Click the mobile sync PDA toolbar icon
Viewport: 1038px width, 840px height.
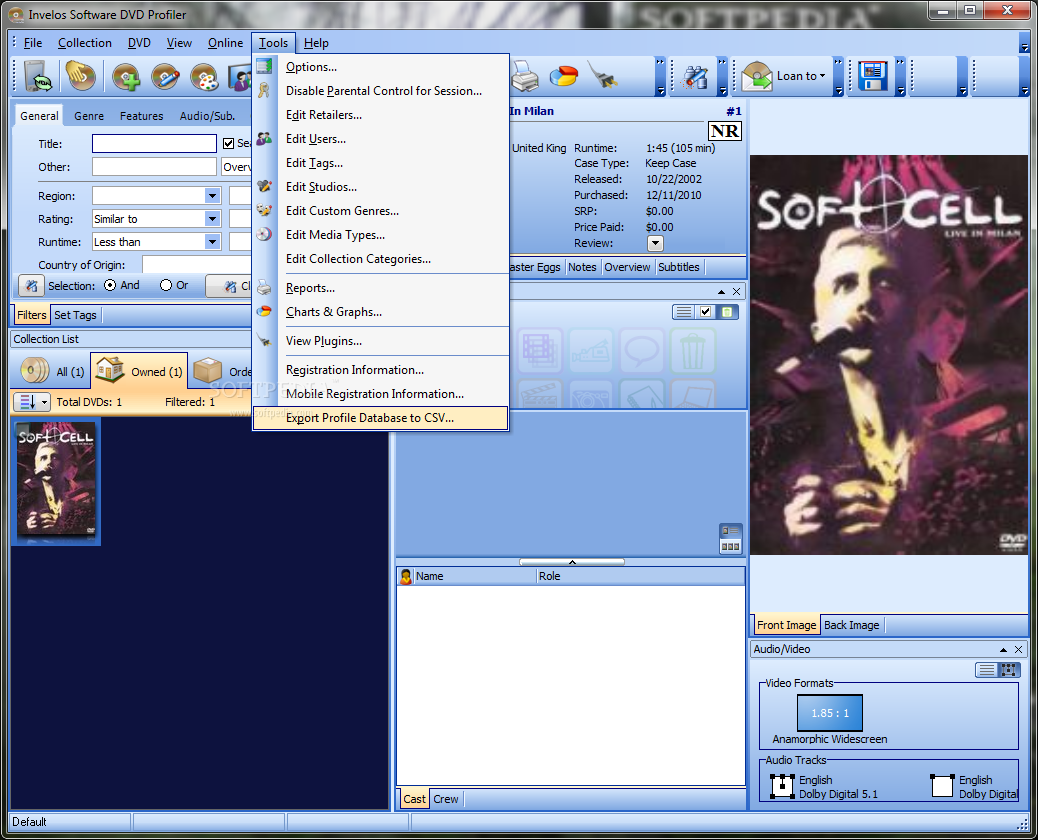[38, 76]
